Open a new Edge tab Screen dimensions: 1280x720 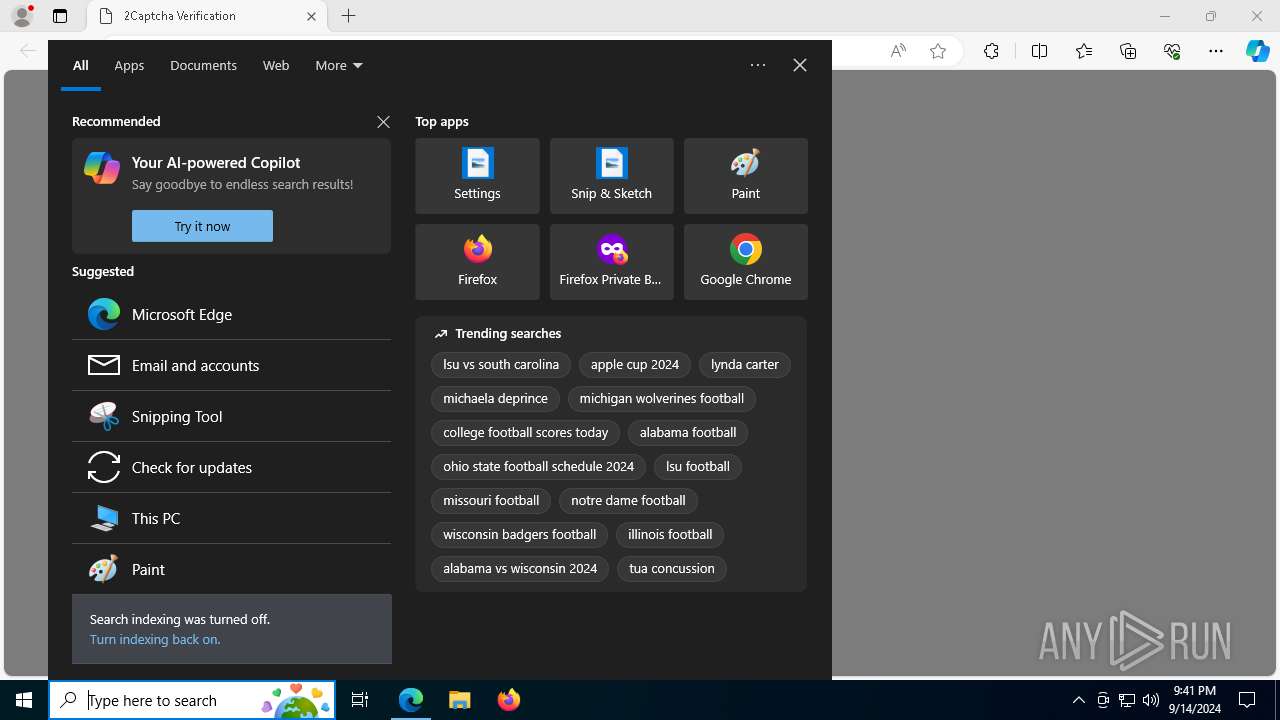click(x=348, y=16)
